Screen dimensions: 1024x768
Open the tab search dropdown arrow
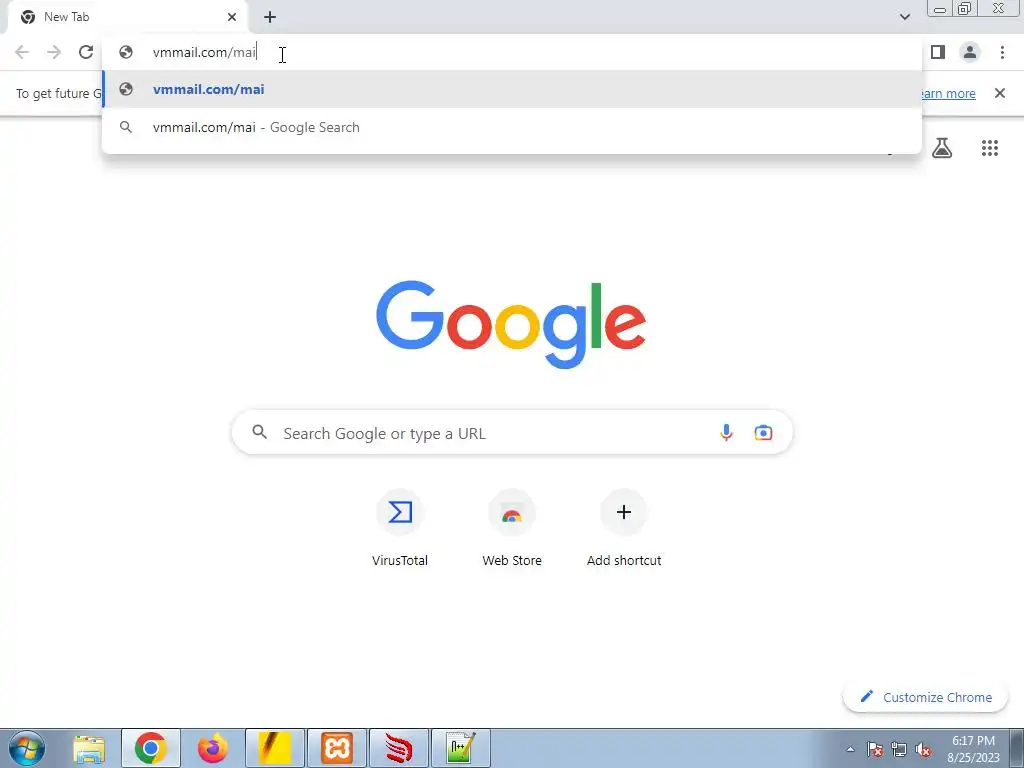[904, 17]
